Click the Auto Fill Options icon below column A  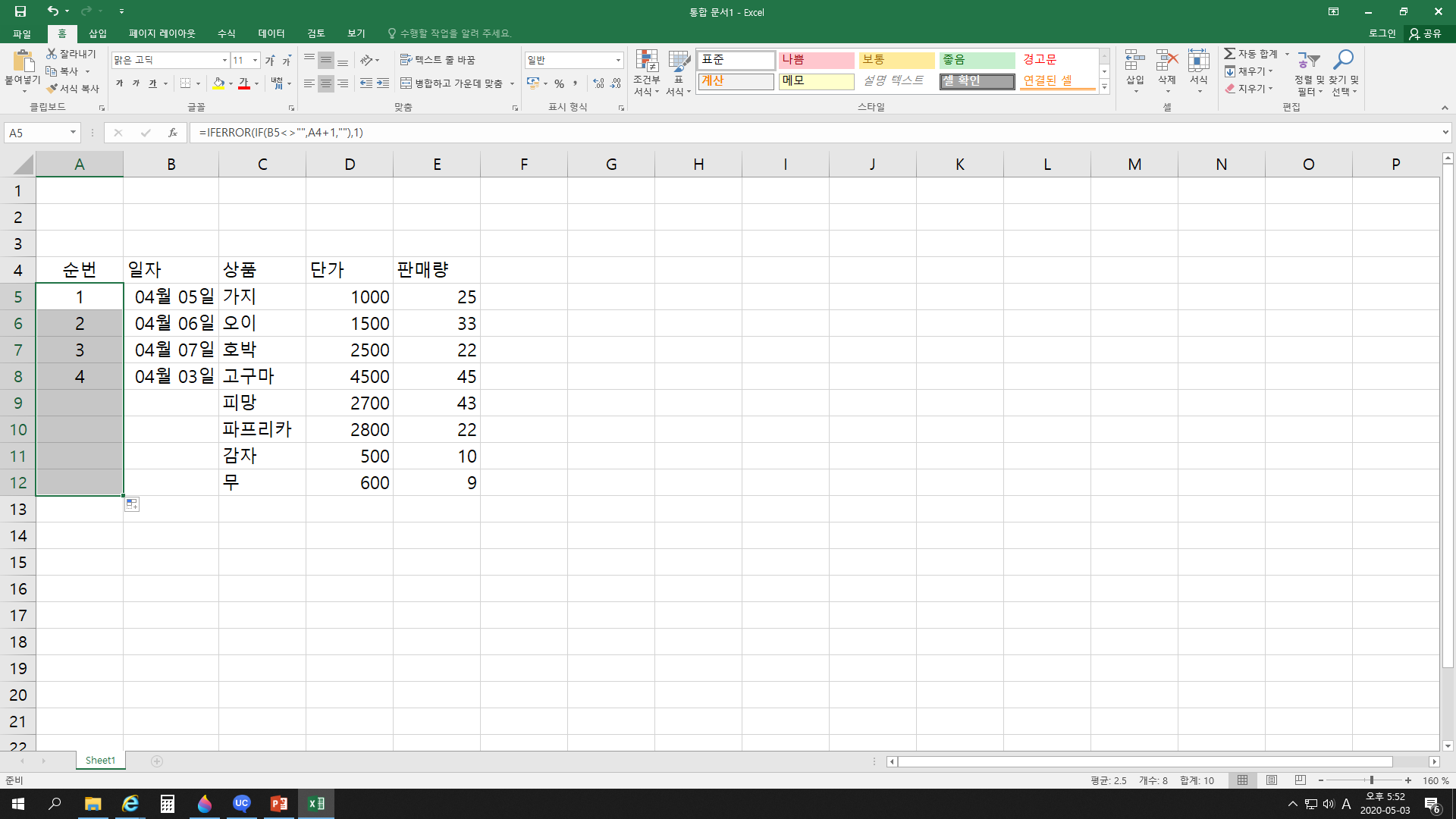[132, 504]
